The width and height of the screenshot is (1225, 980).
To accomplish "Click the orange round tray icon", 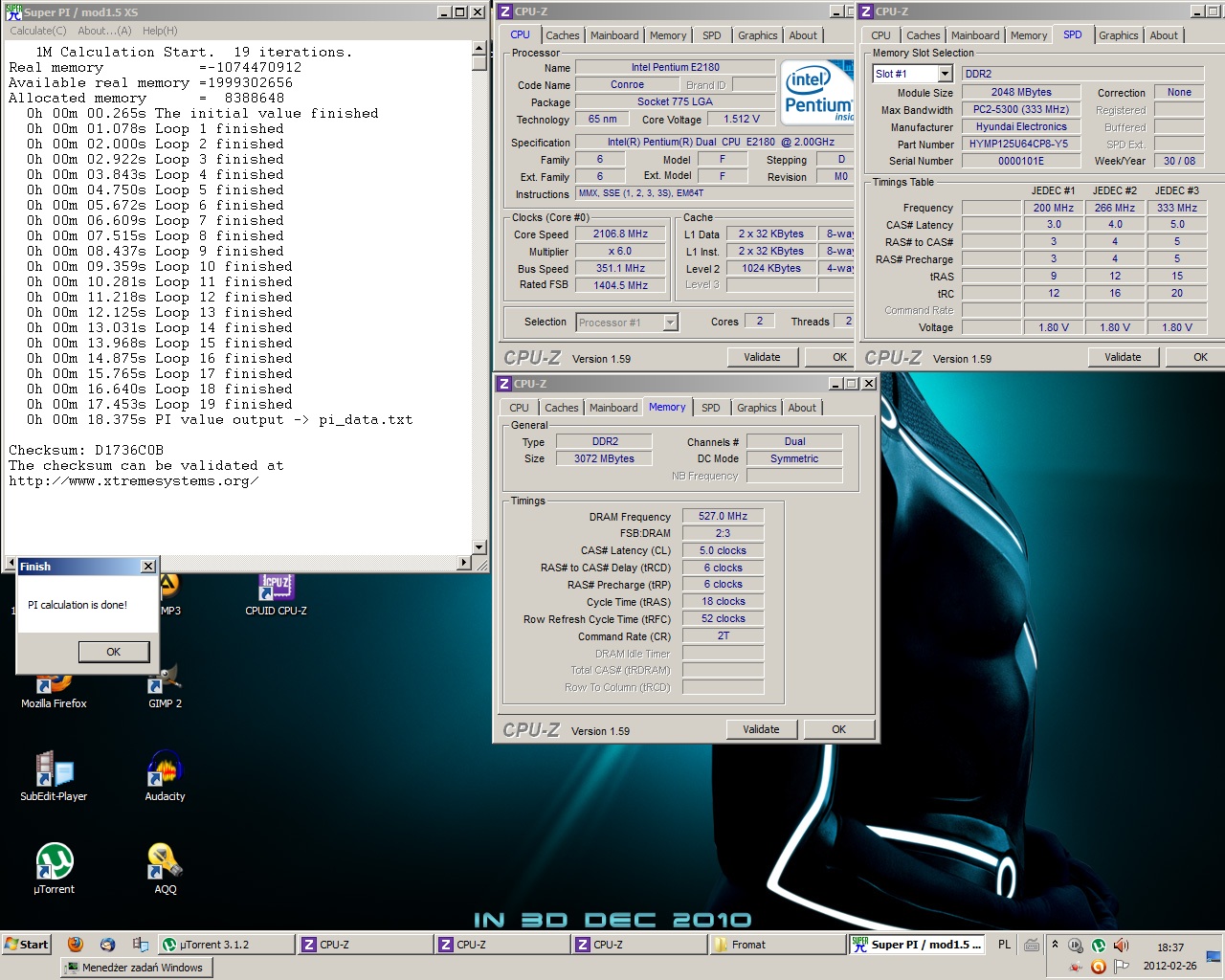I will click(1098, 967).
